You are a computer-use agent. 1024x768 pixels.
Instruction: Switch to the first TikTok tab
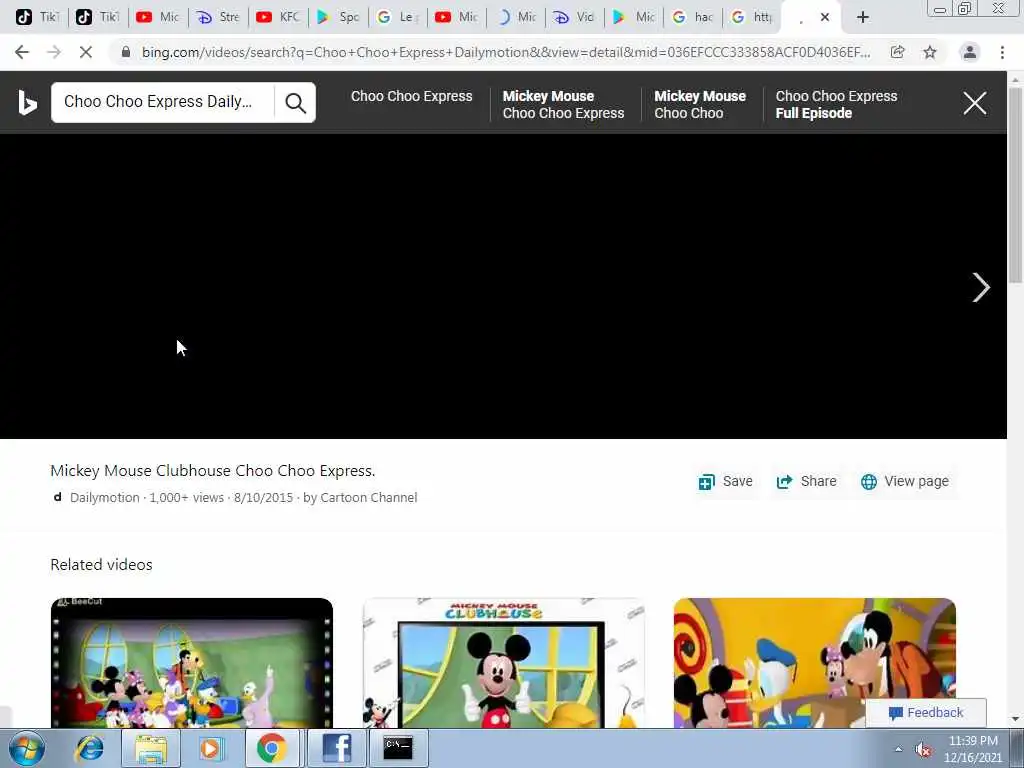[x=37, y=17]
